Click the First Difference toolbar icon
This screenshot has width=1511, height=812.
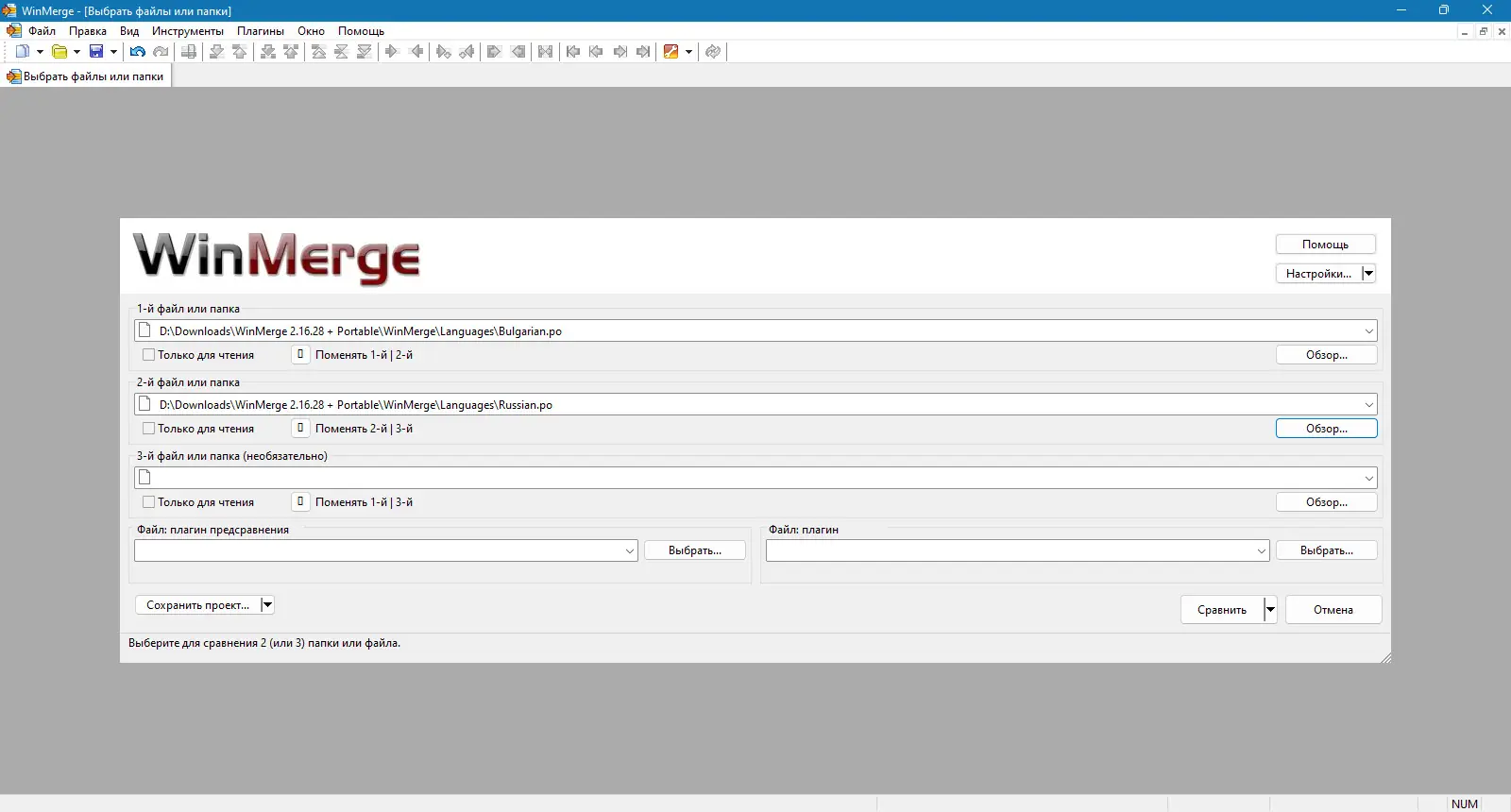point(318,52)
